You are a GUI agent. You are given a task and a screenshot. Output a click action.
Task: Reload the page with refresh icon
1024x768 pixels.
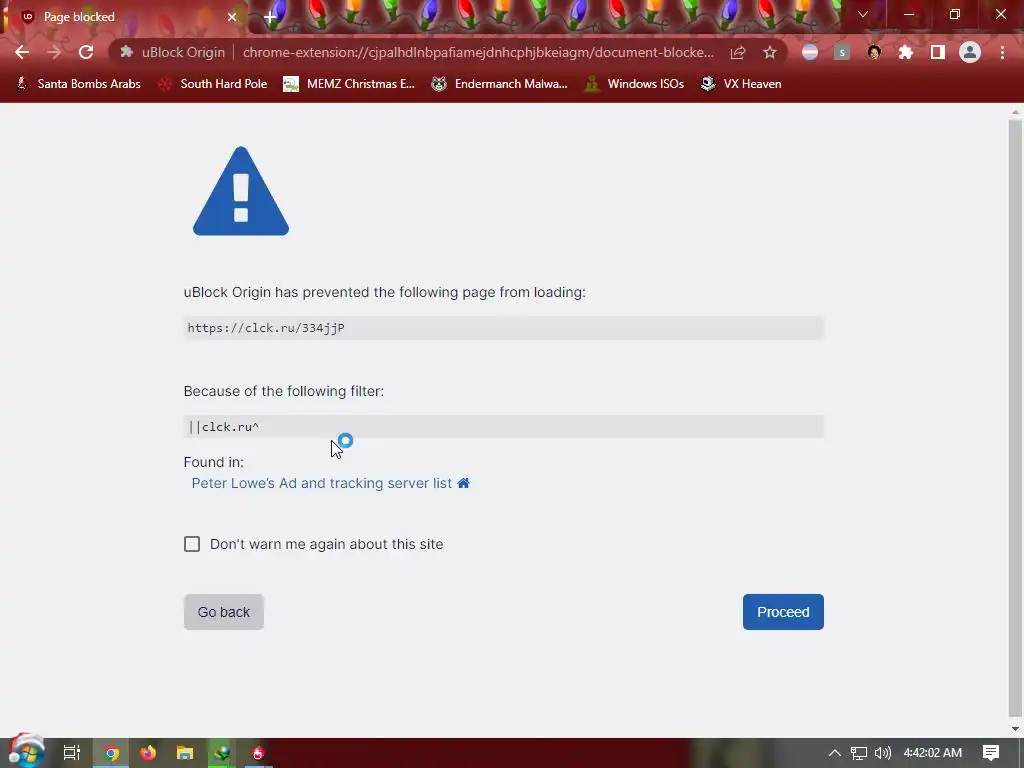[86, 52]
